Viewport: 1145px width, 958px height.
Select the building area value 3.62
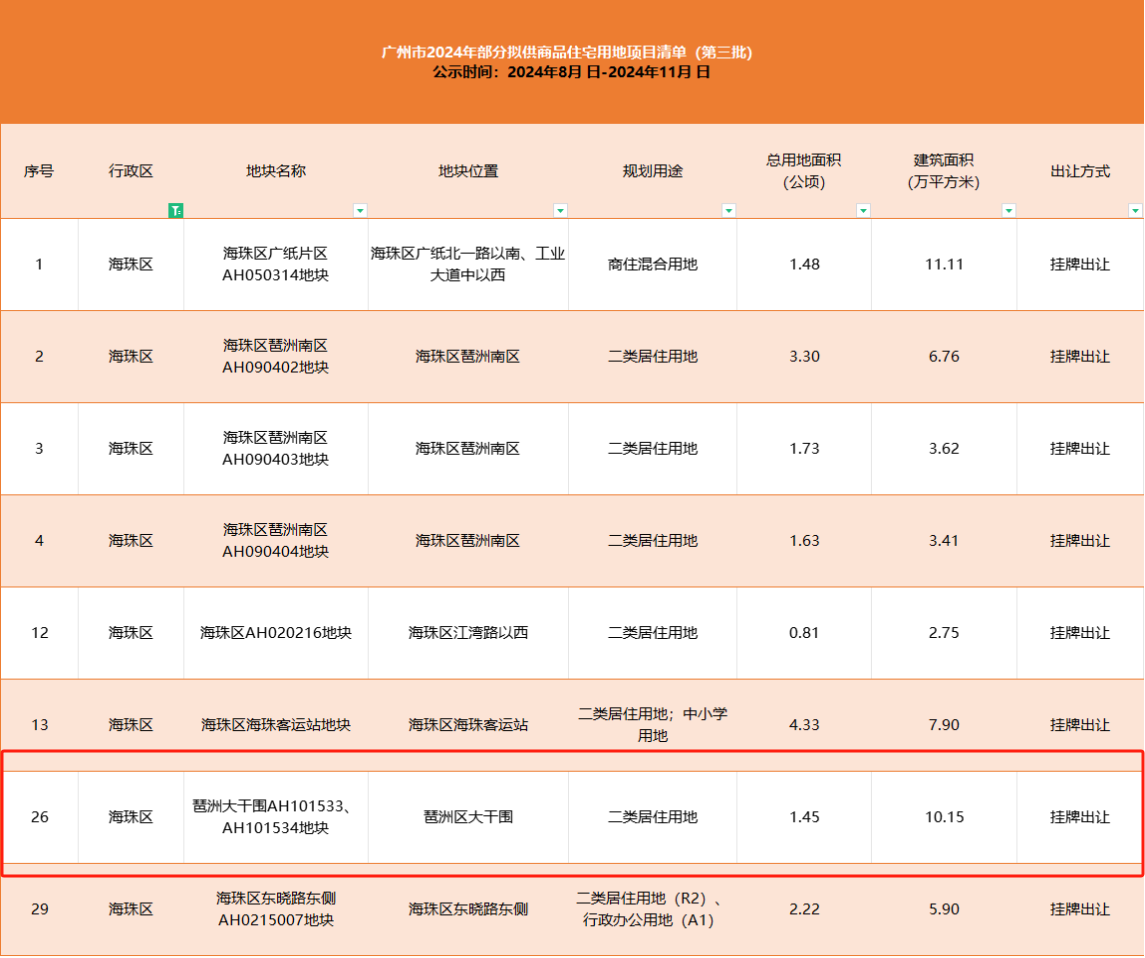[944, 448]
